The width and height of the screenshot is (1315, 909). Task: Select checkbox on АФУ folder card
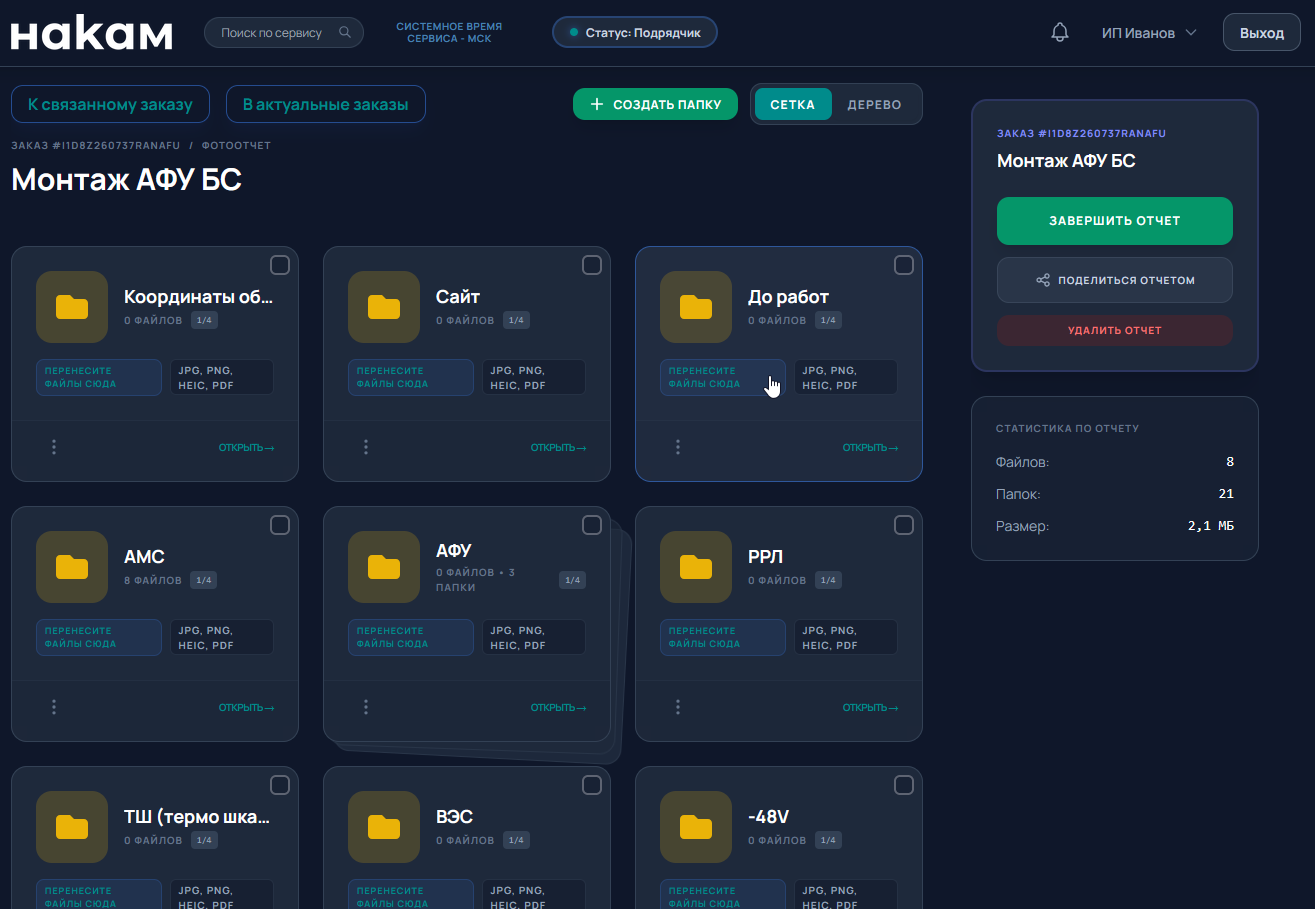click(592, 525)
